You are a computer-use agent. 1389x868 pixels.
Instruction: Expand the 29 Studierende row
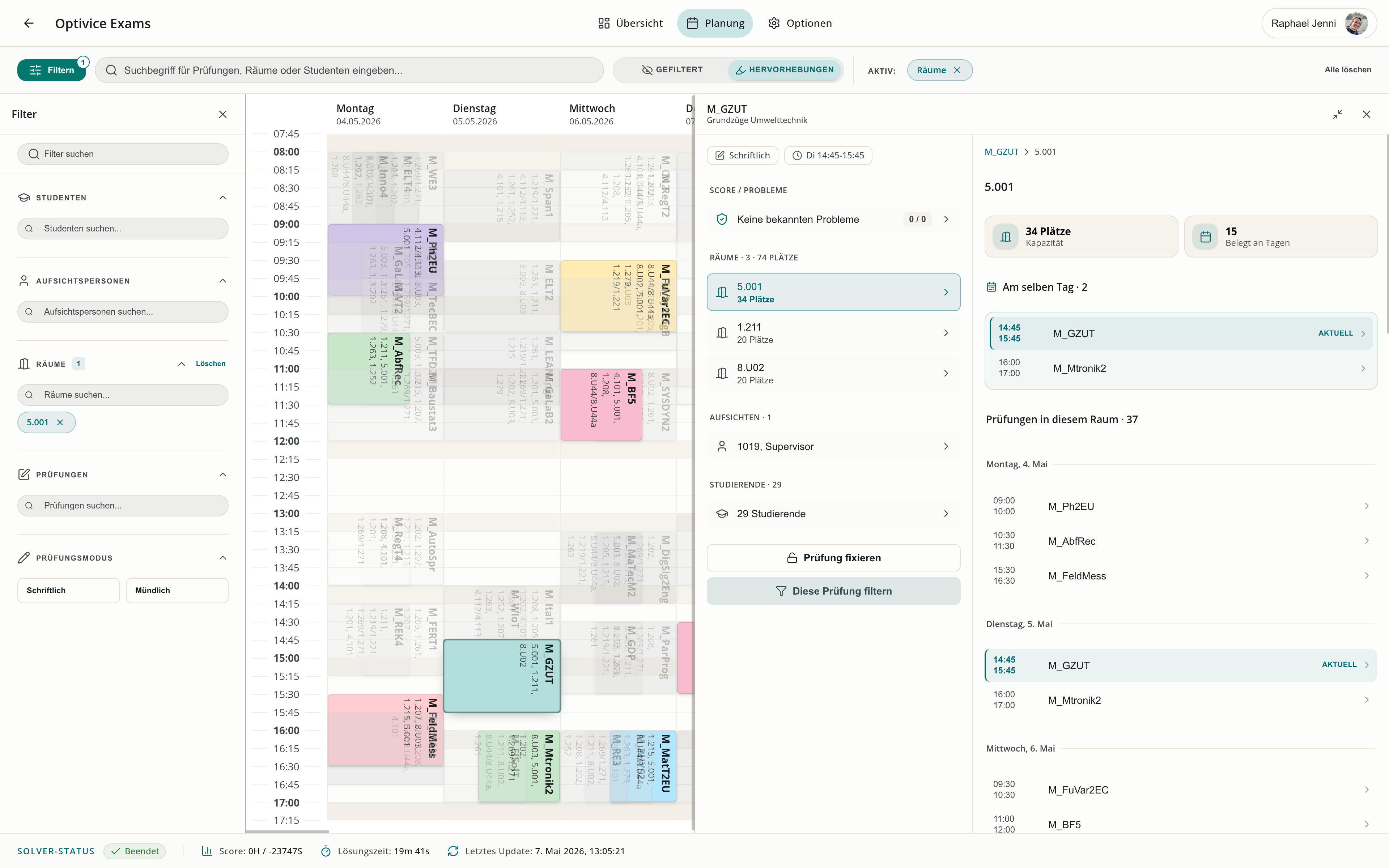click(833, 514)
